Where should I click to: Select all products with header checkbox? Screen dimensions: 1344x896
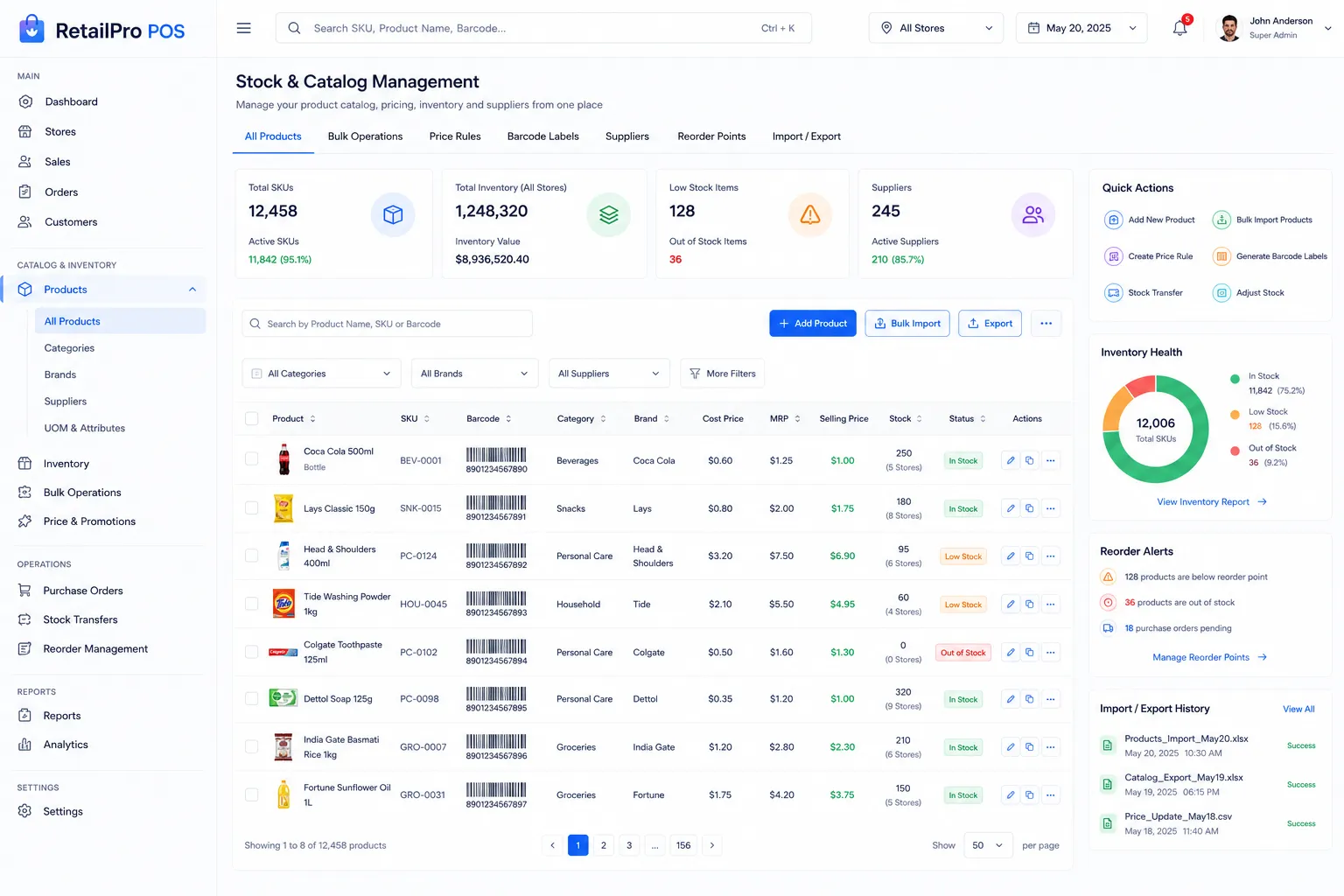click(252, 419)
